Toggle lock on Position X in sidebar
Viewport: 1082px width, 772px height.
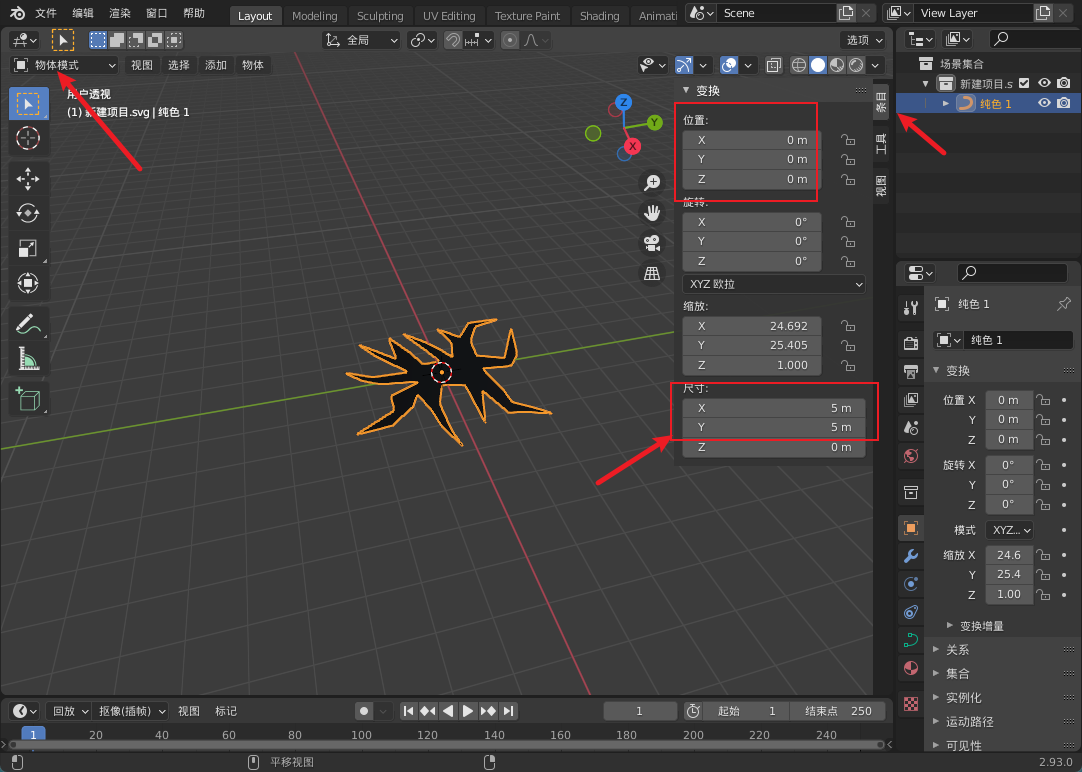[x=848, y=140]
